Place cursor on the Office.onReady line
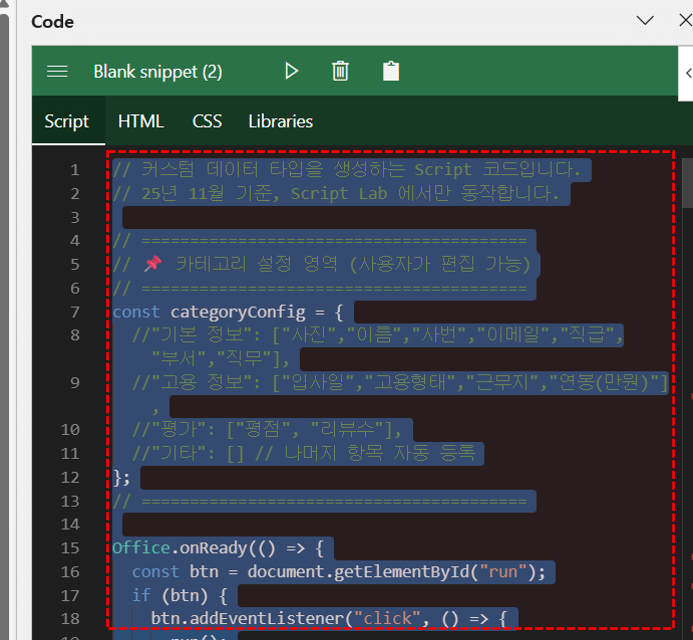Screen dimensions: 693x640 point(220,548)
